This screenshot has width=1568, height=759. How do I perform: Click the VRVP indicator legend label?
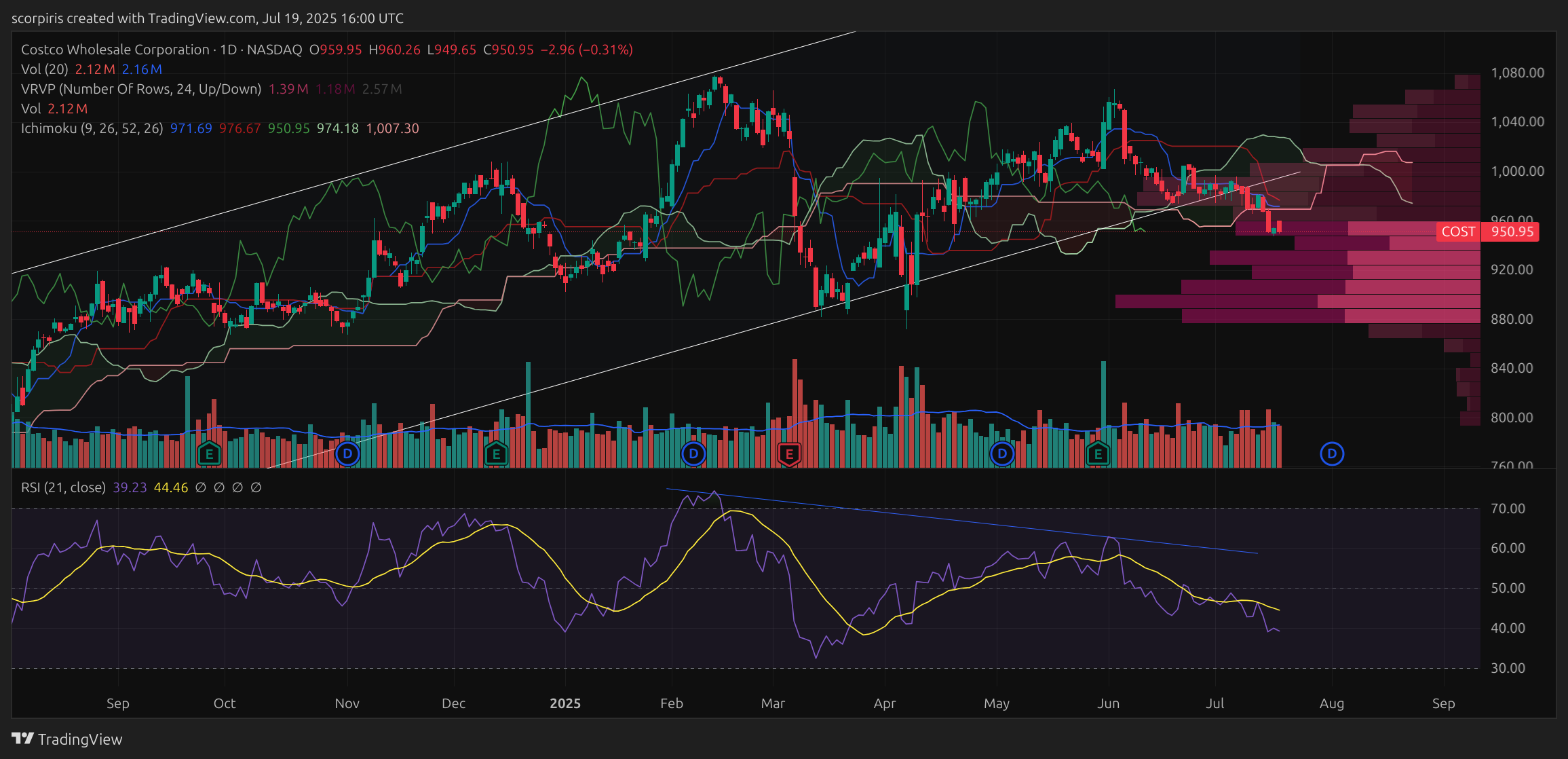141,89
